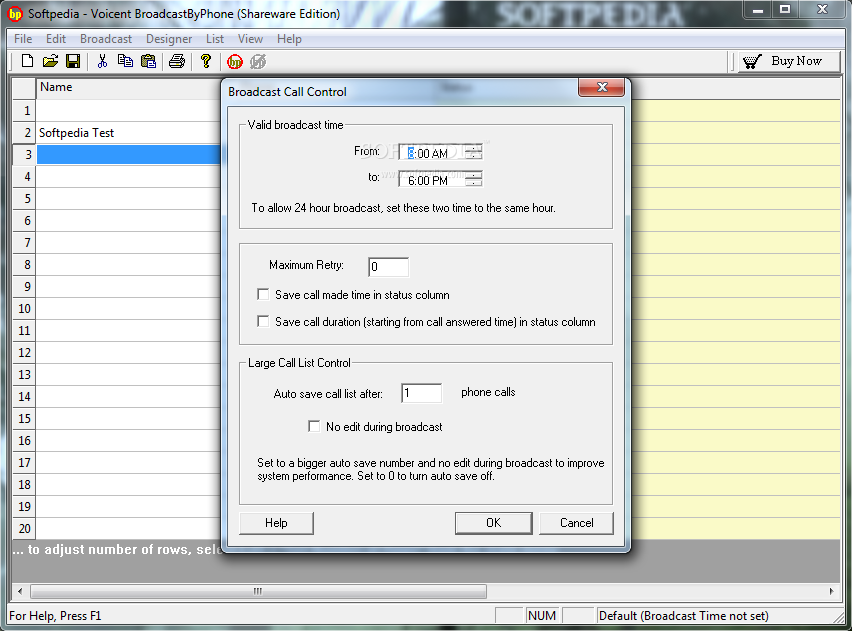
Task: Select row header 10
Action: click(x=24, y=309)
